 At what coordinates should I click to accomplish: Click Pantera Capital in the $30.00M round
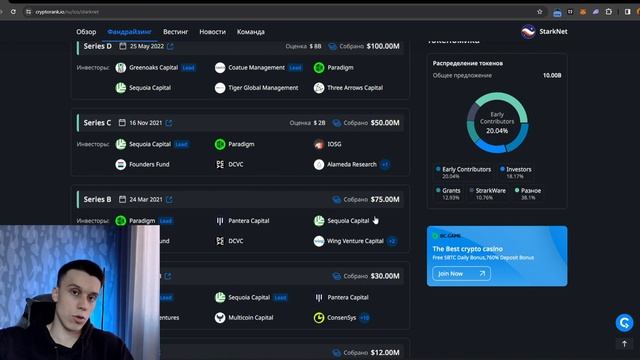(x=348, y=298)
